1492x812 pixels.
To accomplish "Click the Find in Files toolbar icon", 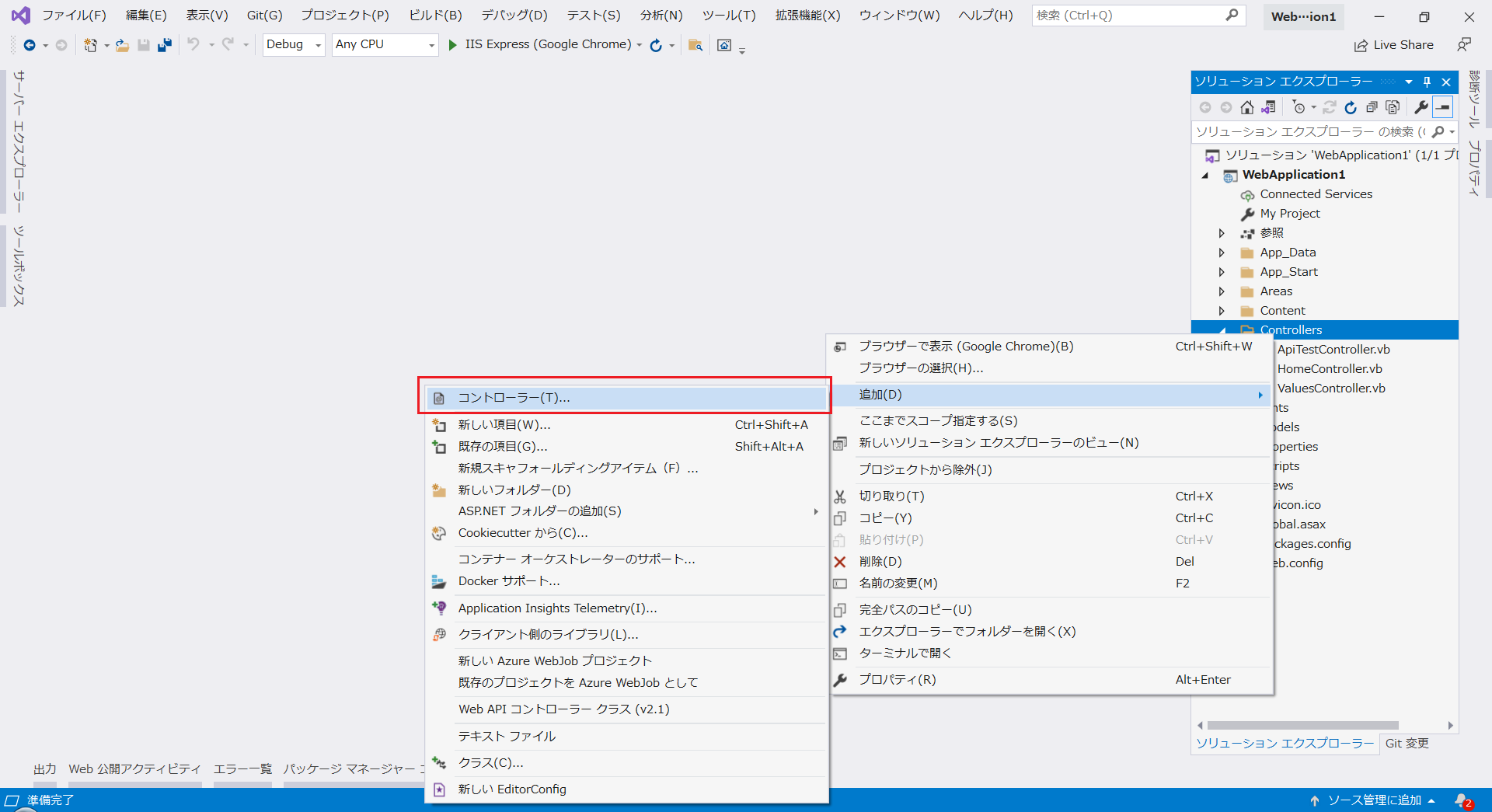I will pyautogui.click(x=695, y=44).
